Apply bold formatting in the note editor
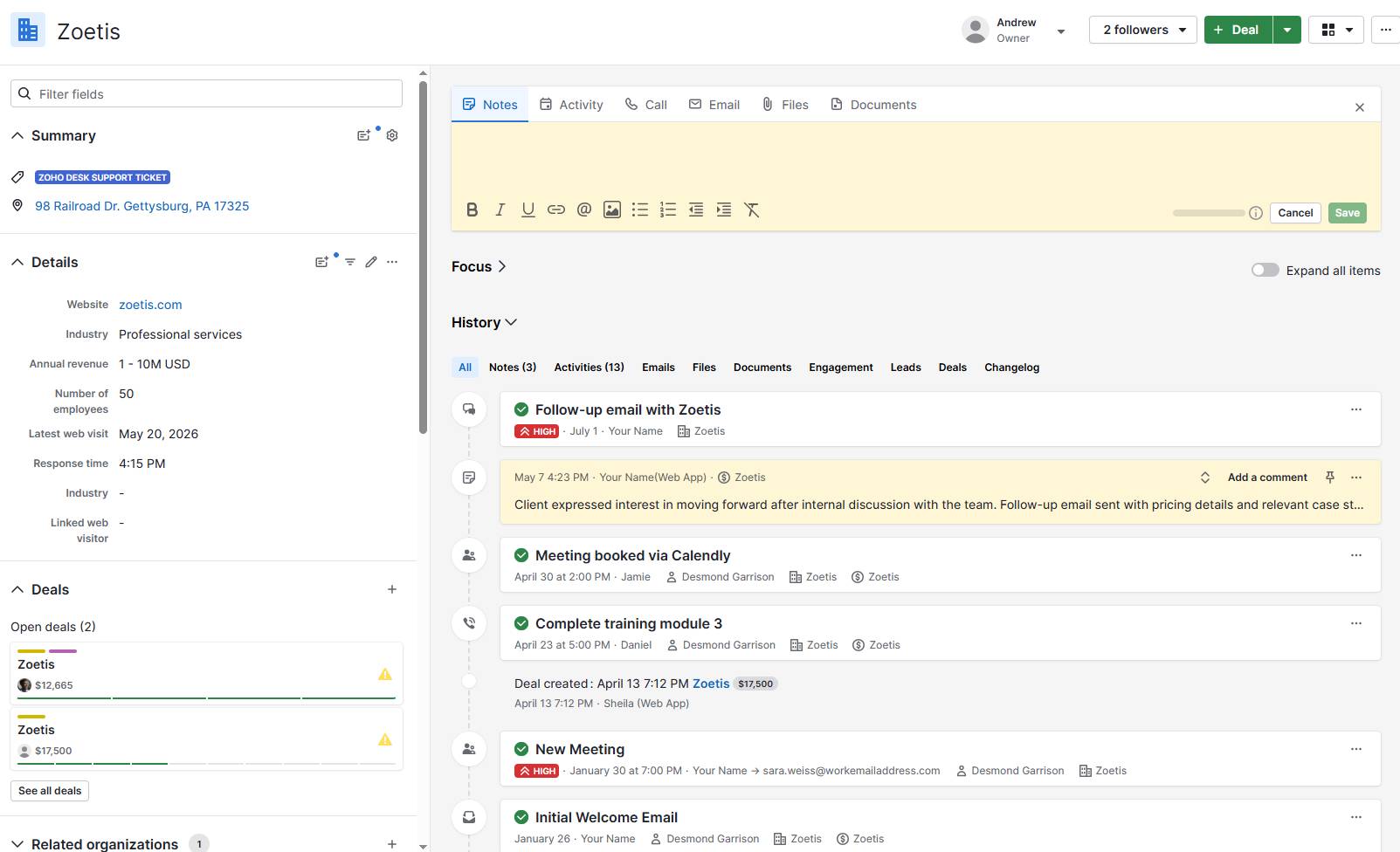 click(472, 210)
